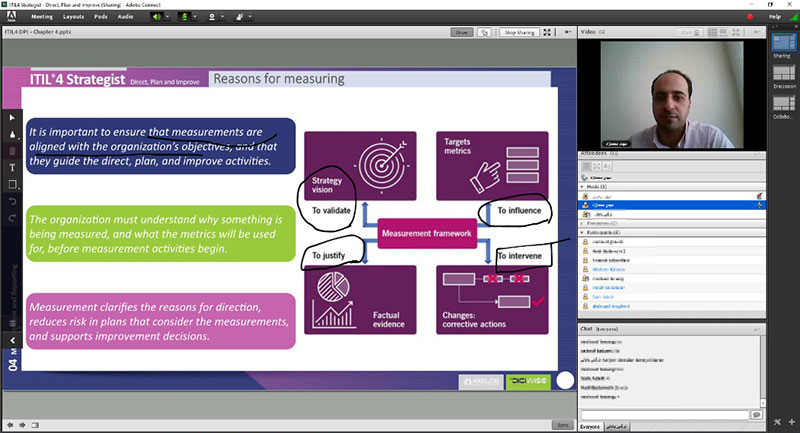Click the undo whiteboard icon

[x=13, y=201]
